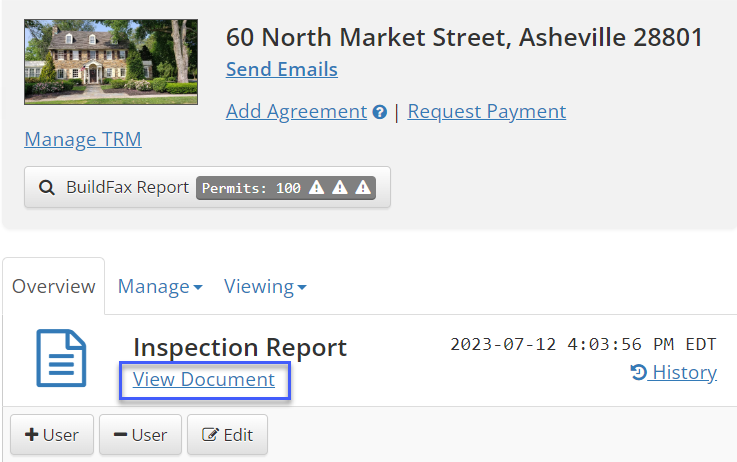This screenshot has height=462, width=737.
Task: Click the Edit button
Action: coord(227,435)
